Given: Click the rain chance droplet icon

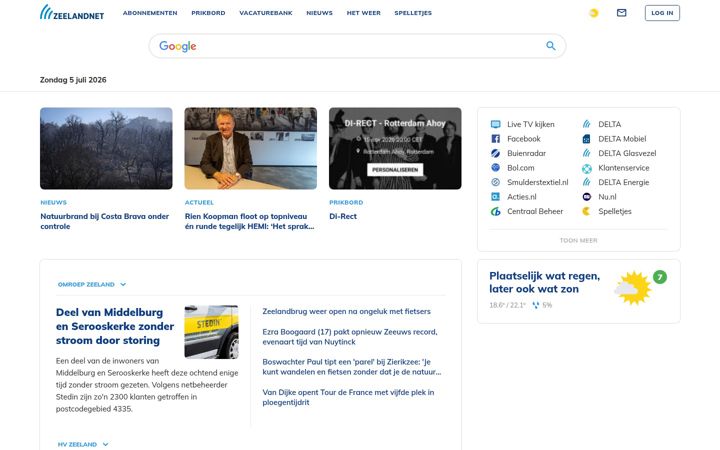Looking at the screenshot, I should (x=535, y=305).
